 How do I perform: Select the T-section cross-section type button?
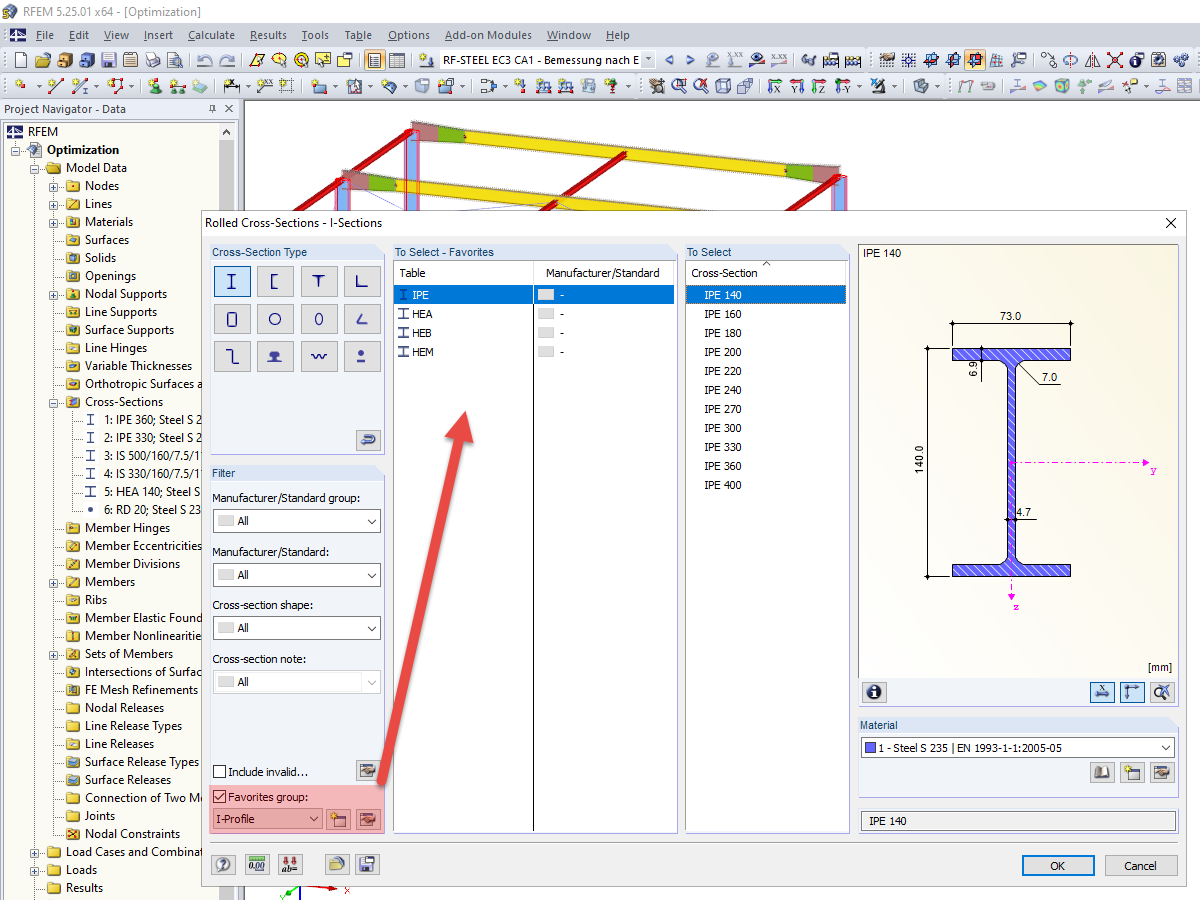318,282
